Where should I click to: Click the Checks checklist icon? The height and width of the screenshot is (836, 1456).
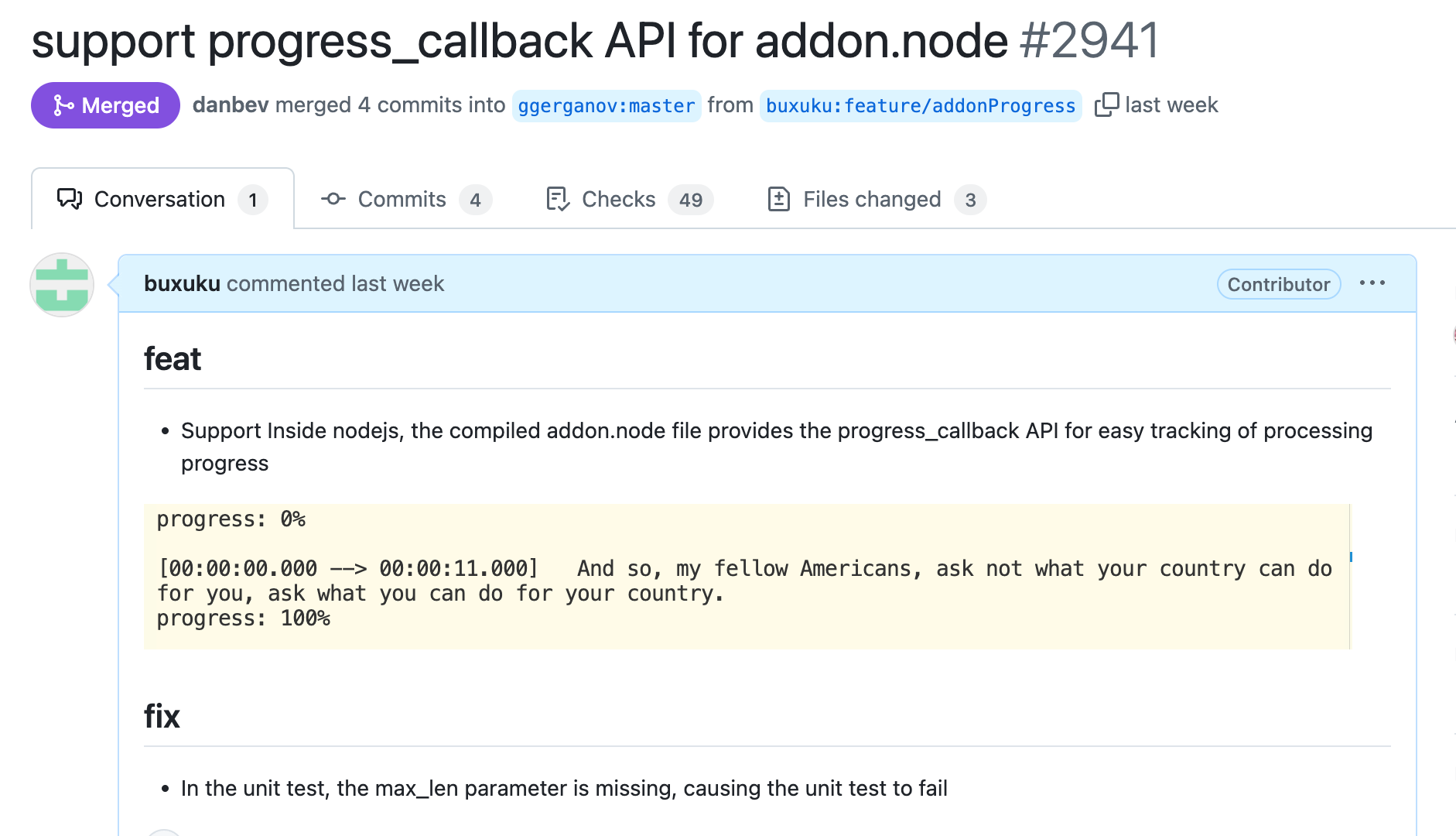[x=558, y=199]
